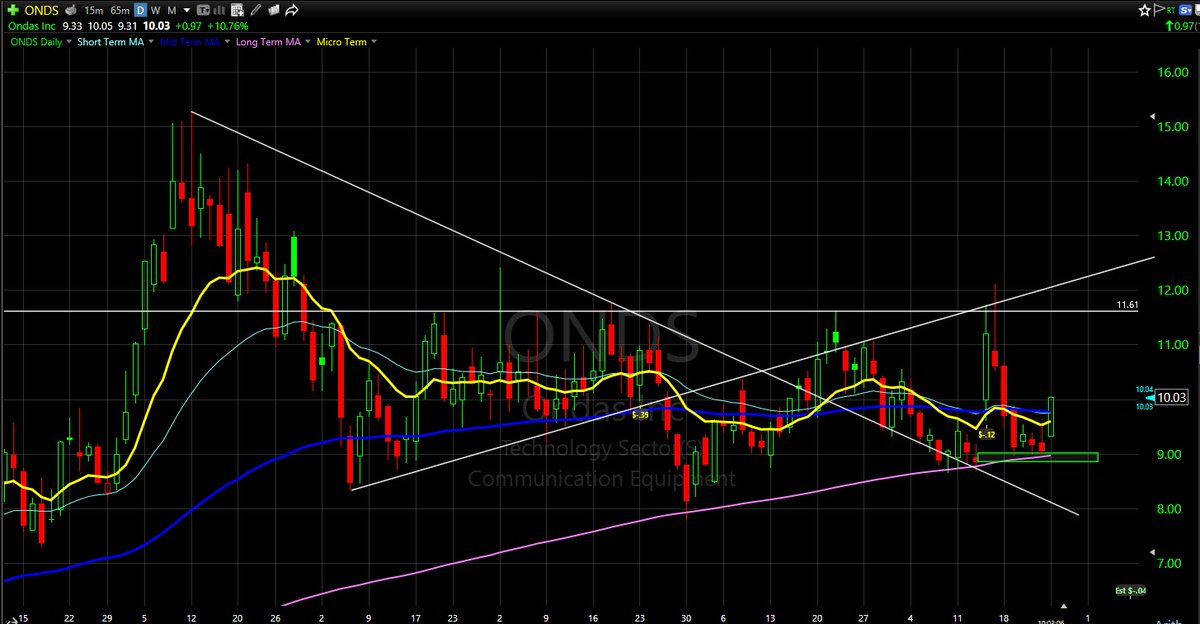The width and height of the screenshot is (1200, 624).
Task: Click the Short Term MA label
Action: (110, 42)
